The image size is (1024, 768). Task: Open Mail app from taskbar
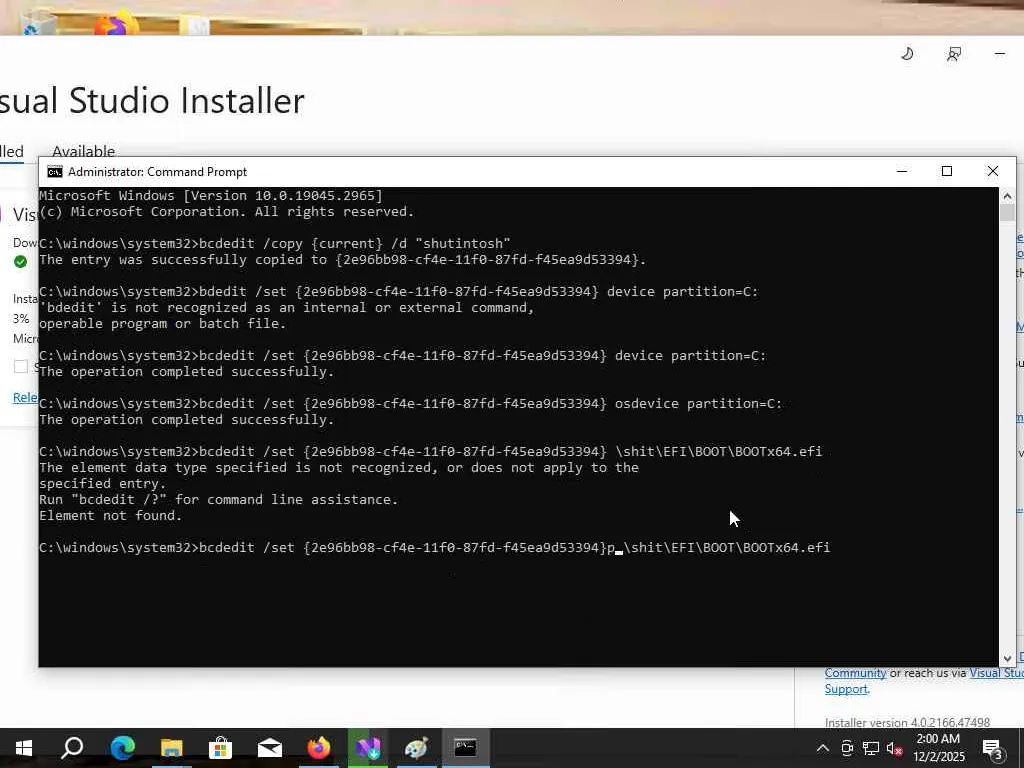pyautogui.click(x=270, y=748)
